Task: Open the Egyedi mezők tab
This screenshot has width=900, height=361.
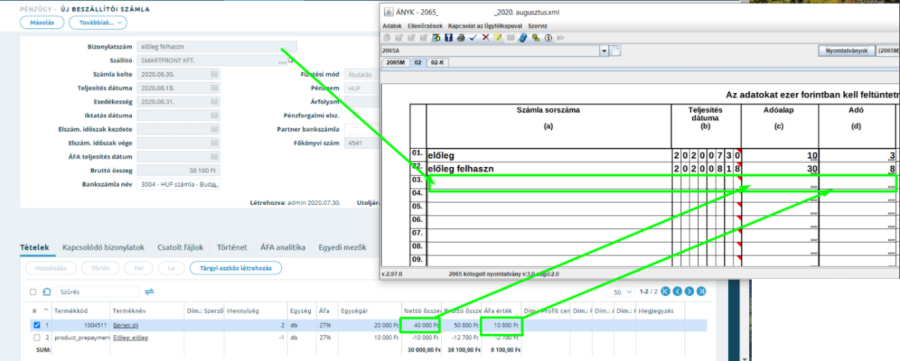Action: pyautogui.click(x=342, y=247)
